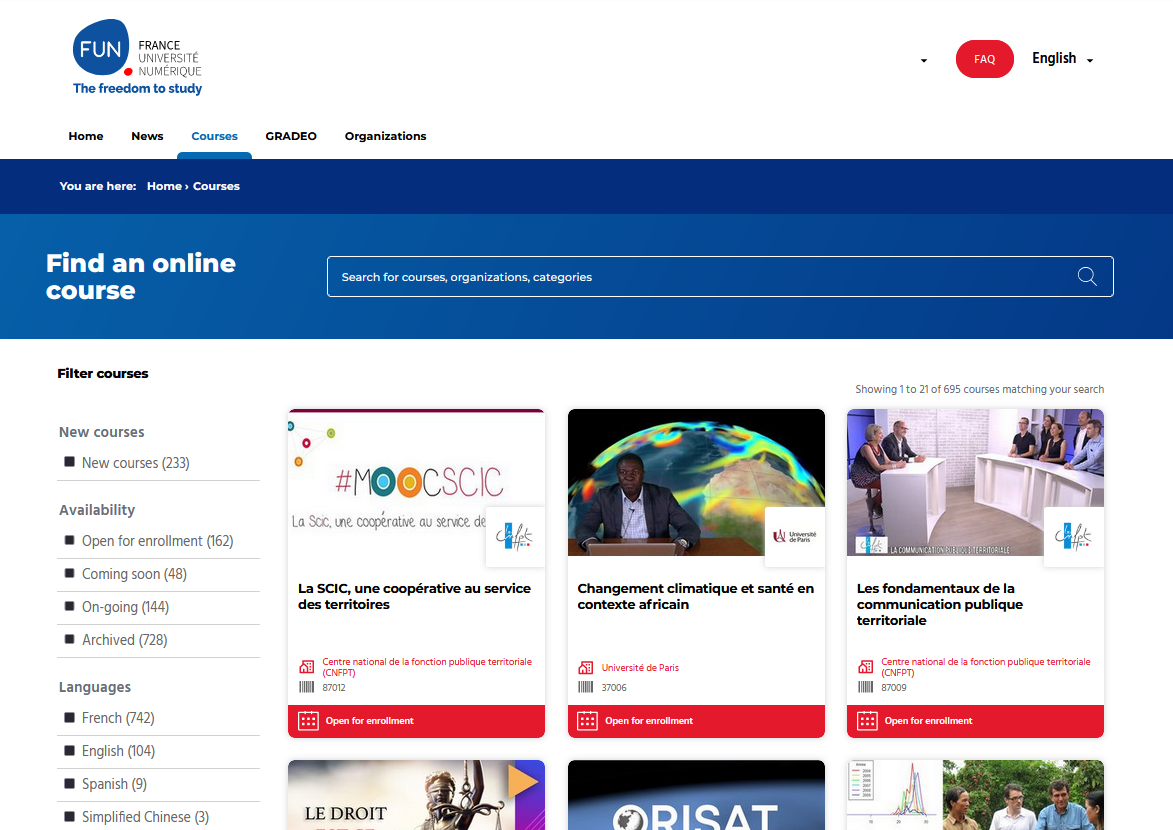Screen dimensions: 1173x830
Task: Toggle the Coming soon (48) filter
Action: tap(70, 573)
